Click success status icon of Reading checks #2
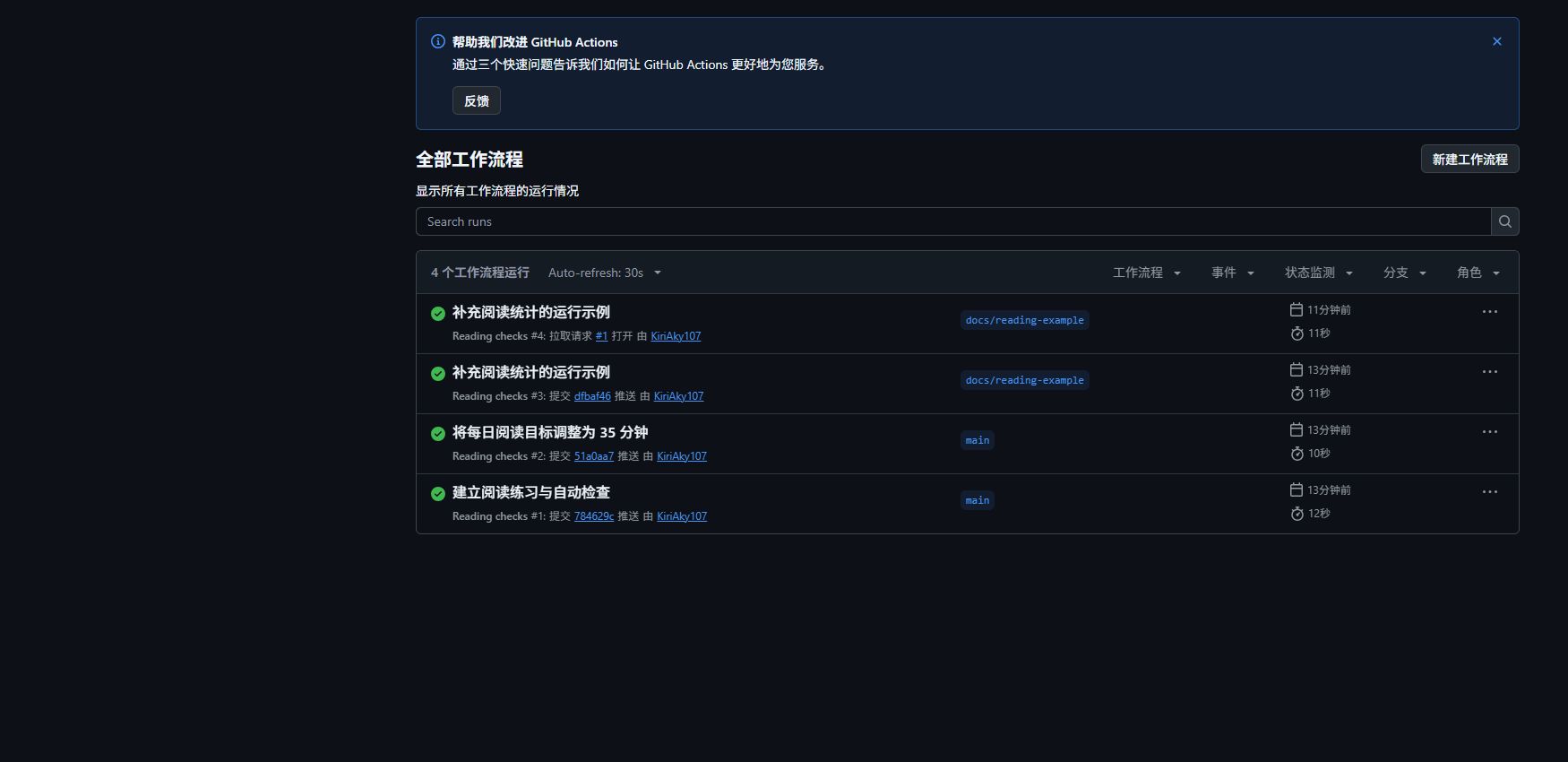 click(438, 434)
